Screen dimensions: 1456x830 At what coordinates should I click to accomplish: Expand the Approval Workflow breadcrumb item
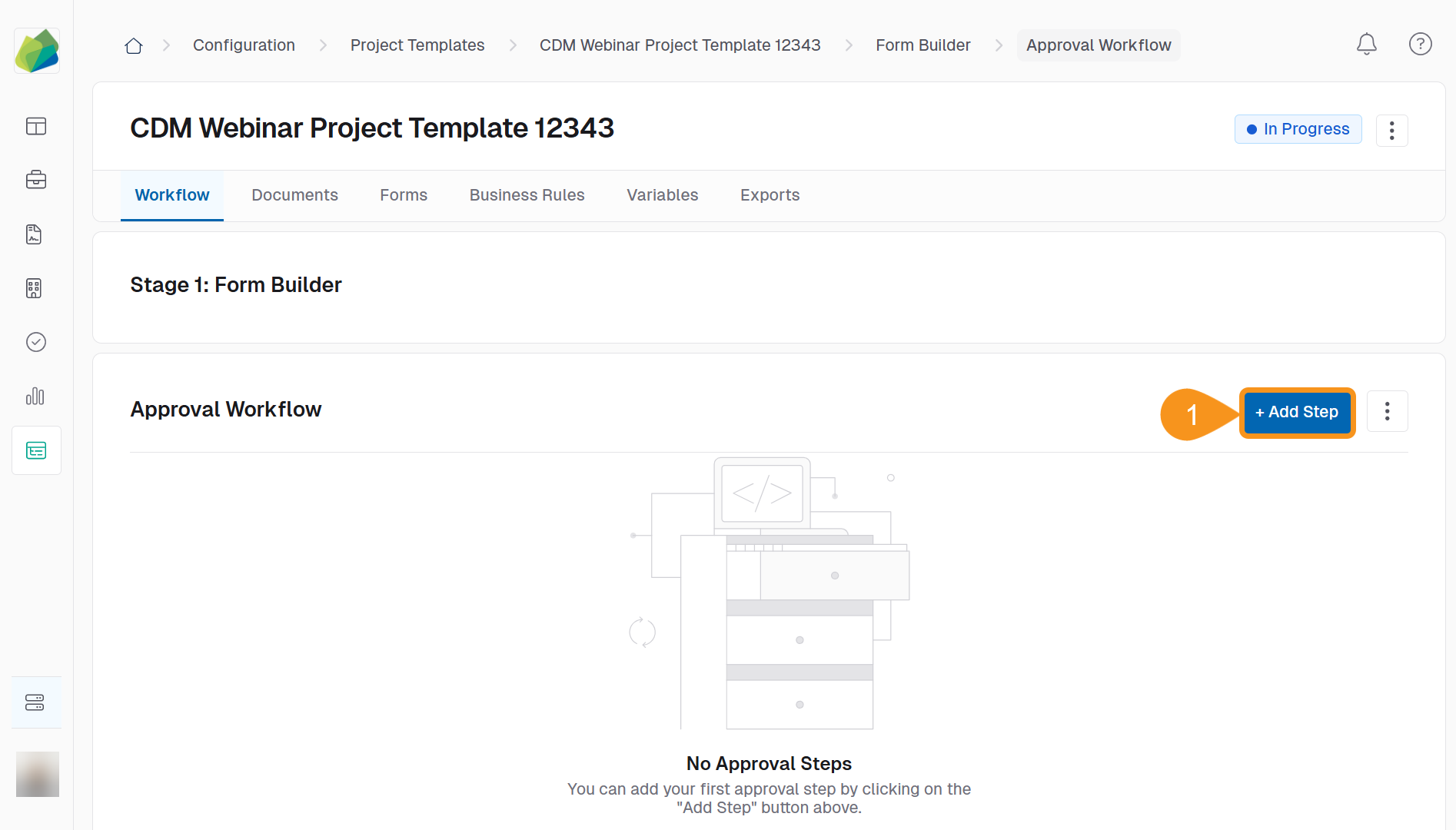tap(1098, 45)
